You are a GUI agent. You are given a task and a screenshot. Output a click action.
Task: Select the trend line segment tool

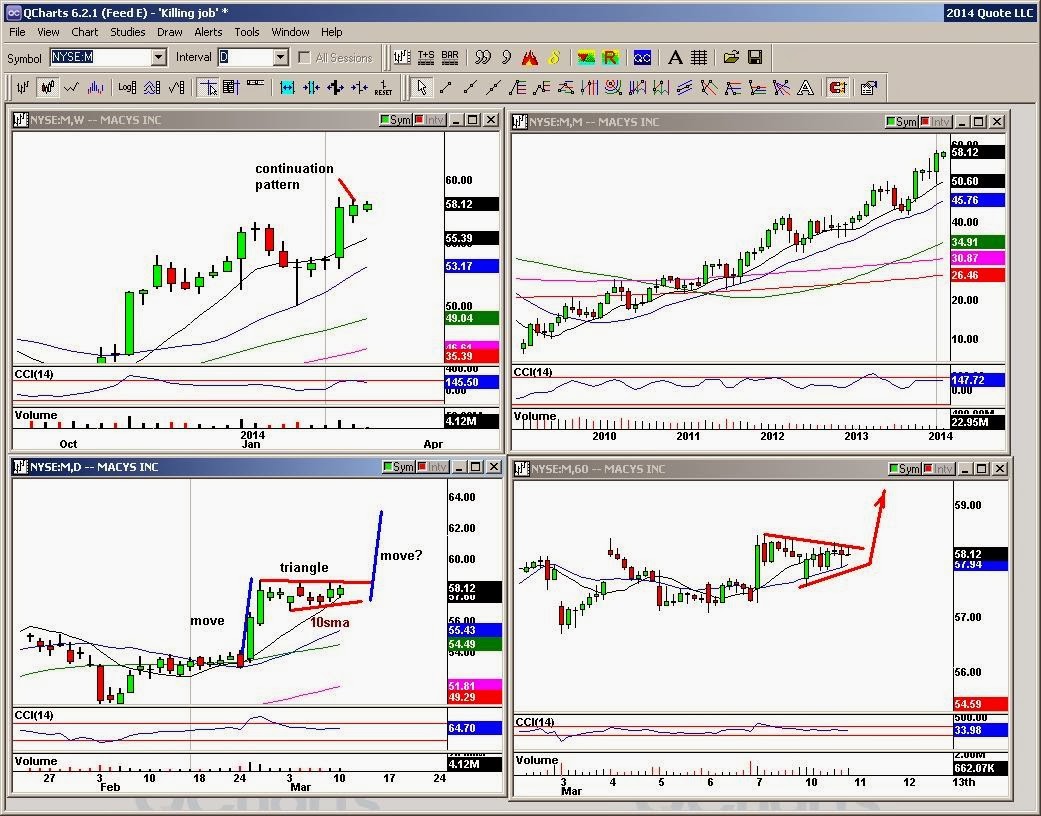tap(445, 87)
